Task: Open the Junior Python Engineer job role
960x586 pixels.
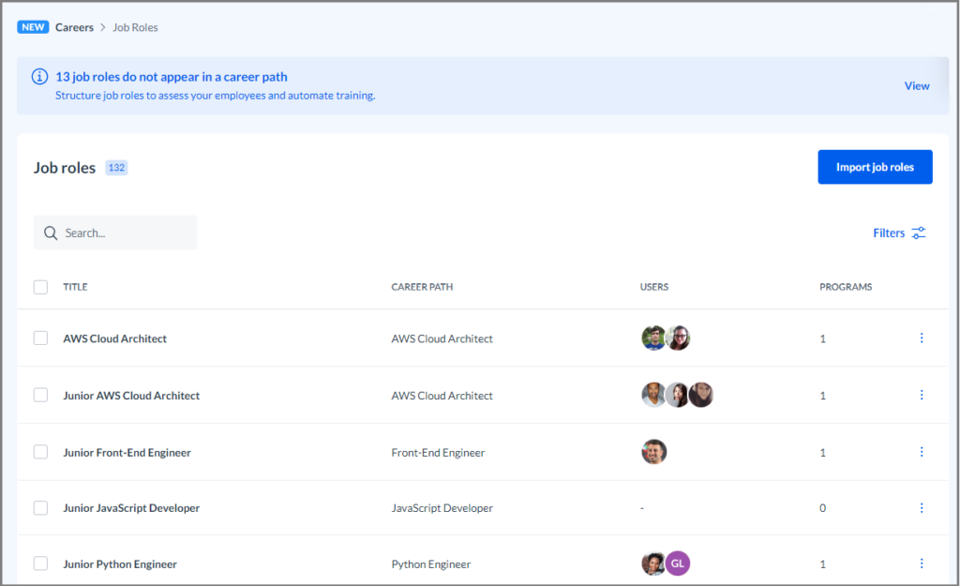Action: point(120,564)
